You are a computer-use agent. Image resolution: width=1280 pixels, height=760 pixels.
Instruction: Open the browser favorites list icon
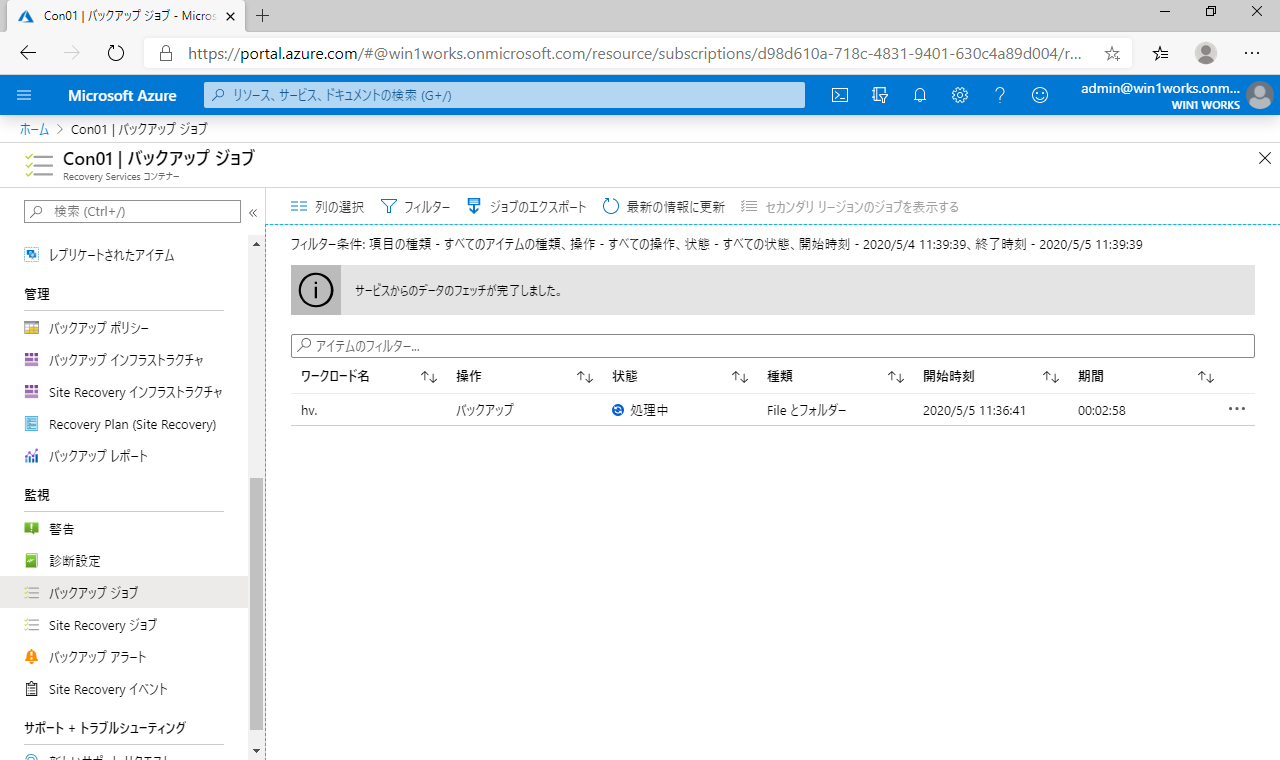(1160, 53)
